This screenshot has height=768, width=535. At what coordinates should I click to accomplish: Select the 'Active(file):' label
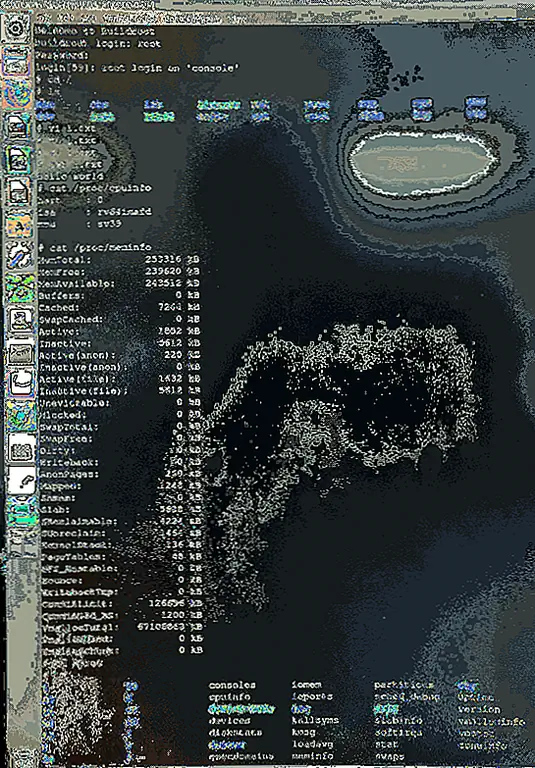(77, 379)
